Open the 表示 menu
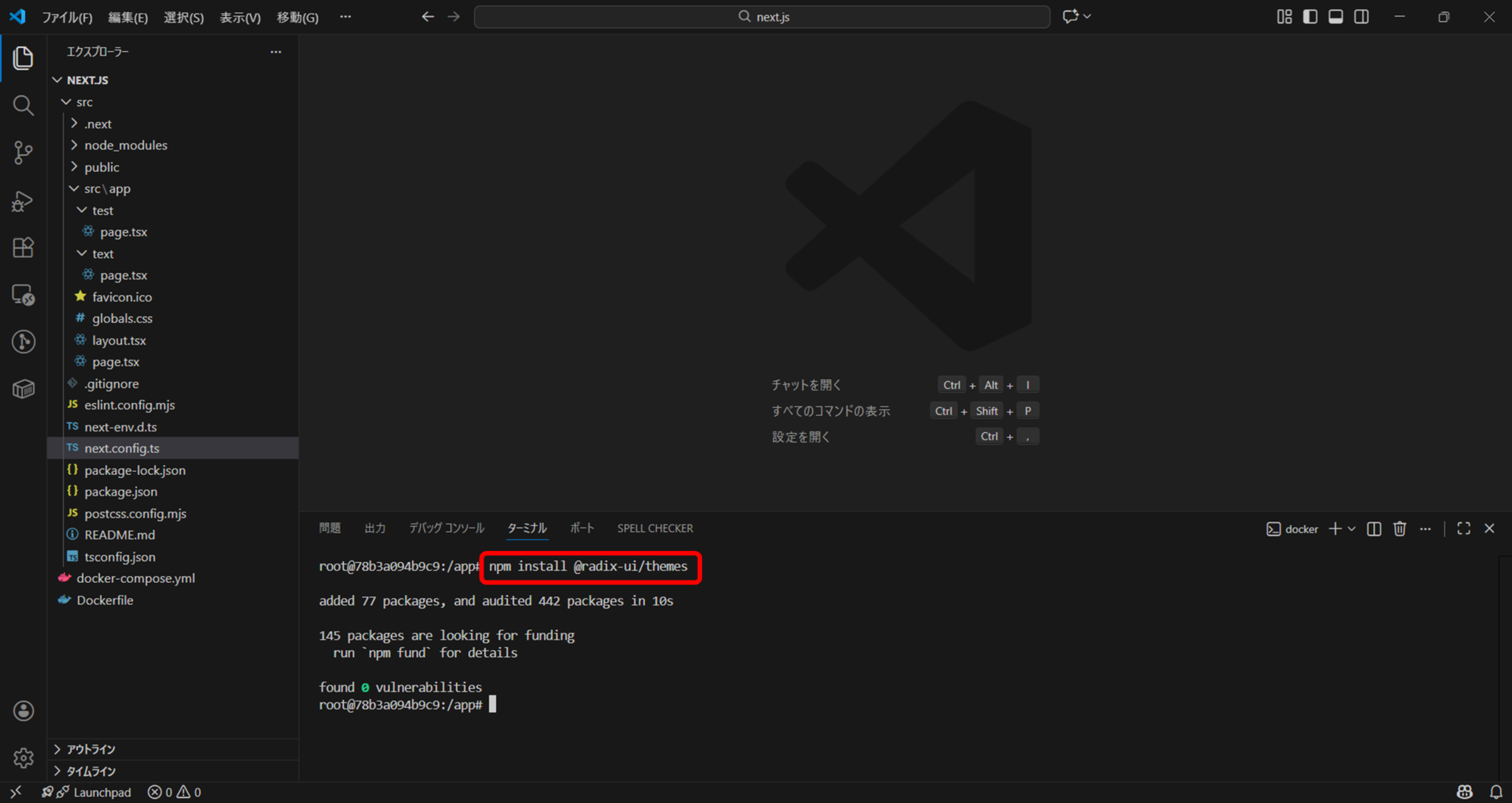Image resolution: width=1512 pixels, height=803 pixels. [239, 17]
